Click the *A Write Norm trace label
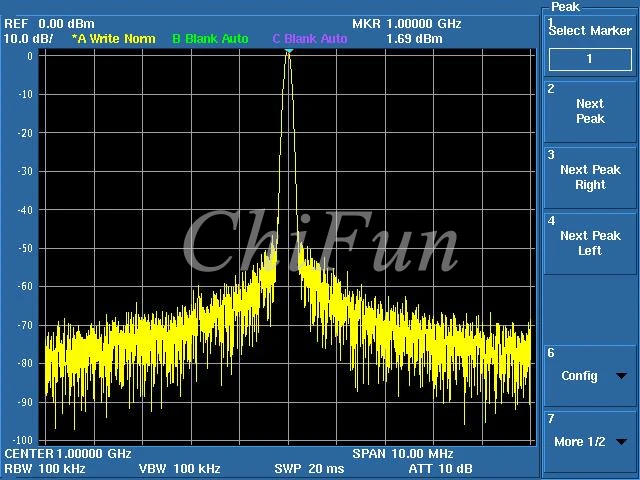640x480 pixels. click(113, 39)
